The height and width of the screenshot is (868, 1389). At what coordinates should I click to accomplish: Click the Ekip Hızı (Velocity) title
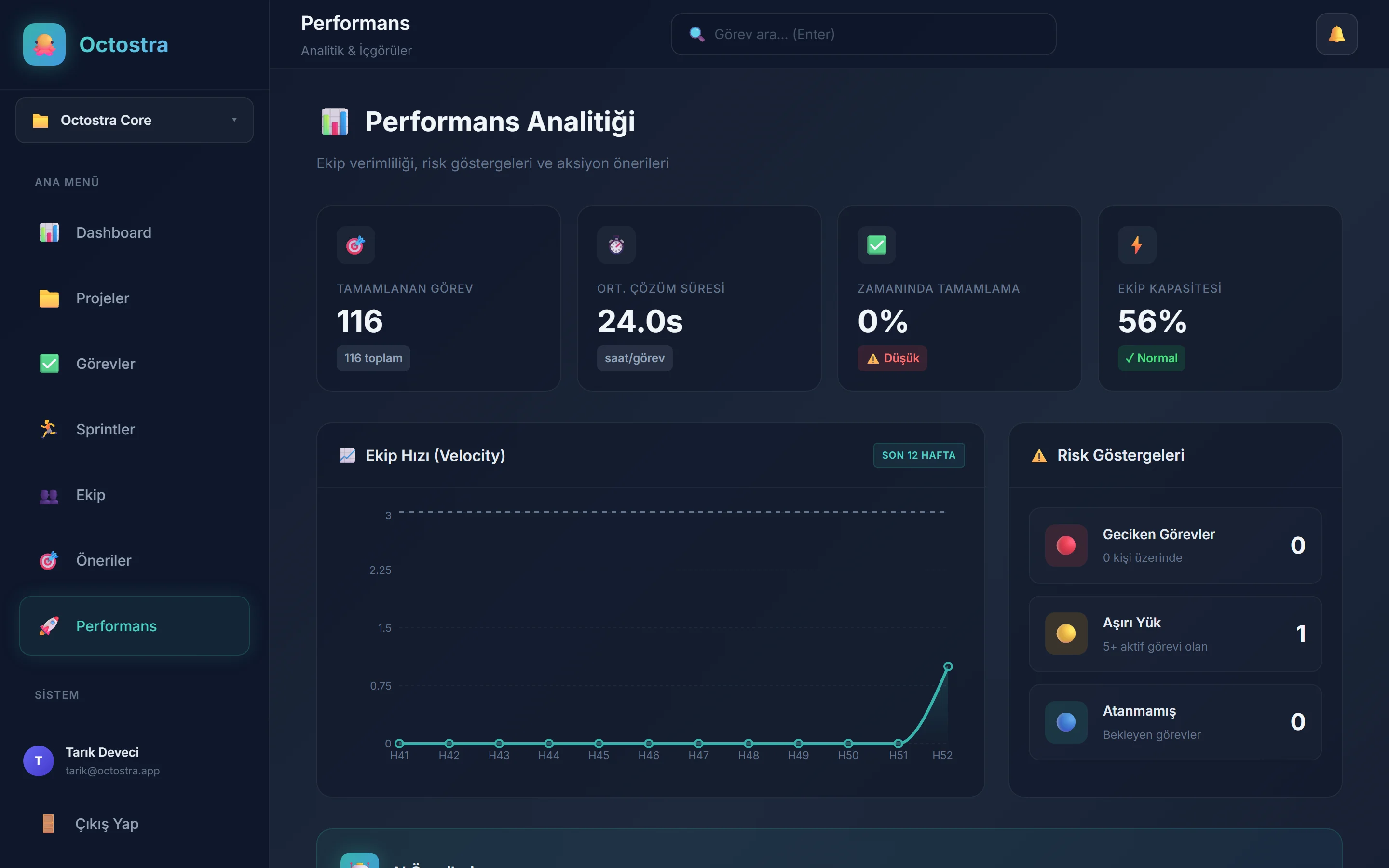(435, 455)
